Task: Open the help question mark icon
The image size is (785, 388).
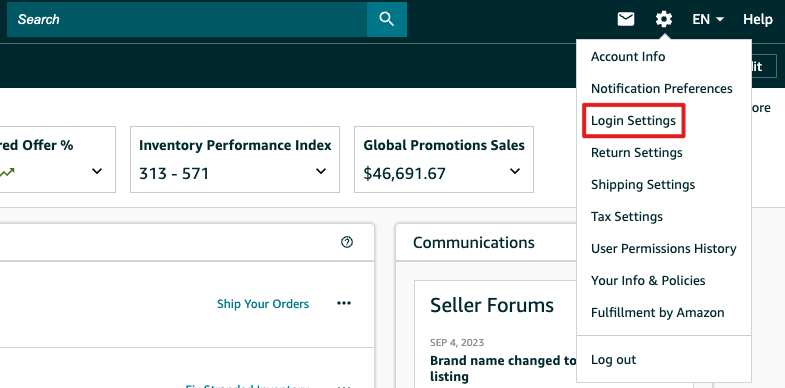Action: [346, 242]
